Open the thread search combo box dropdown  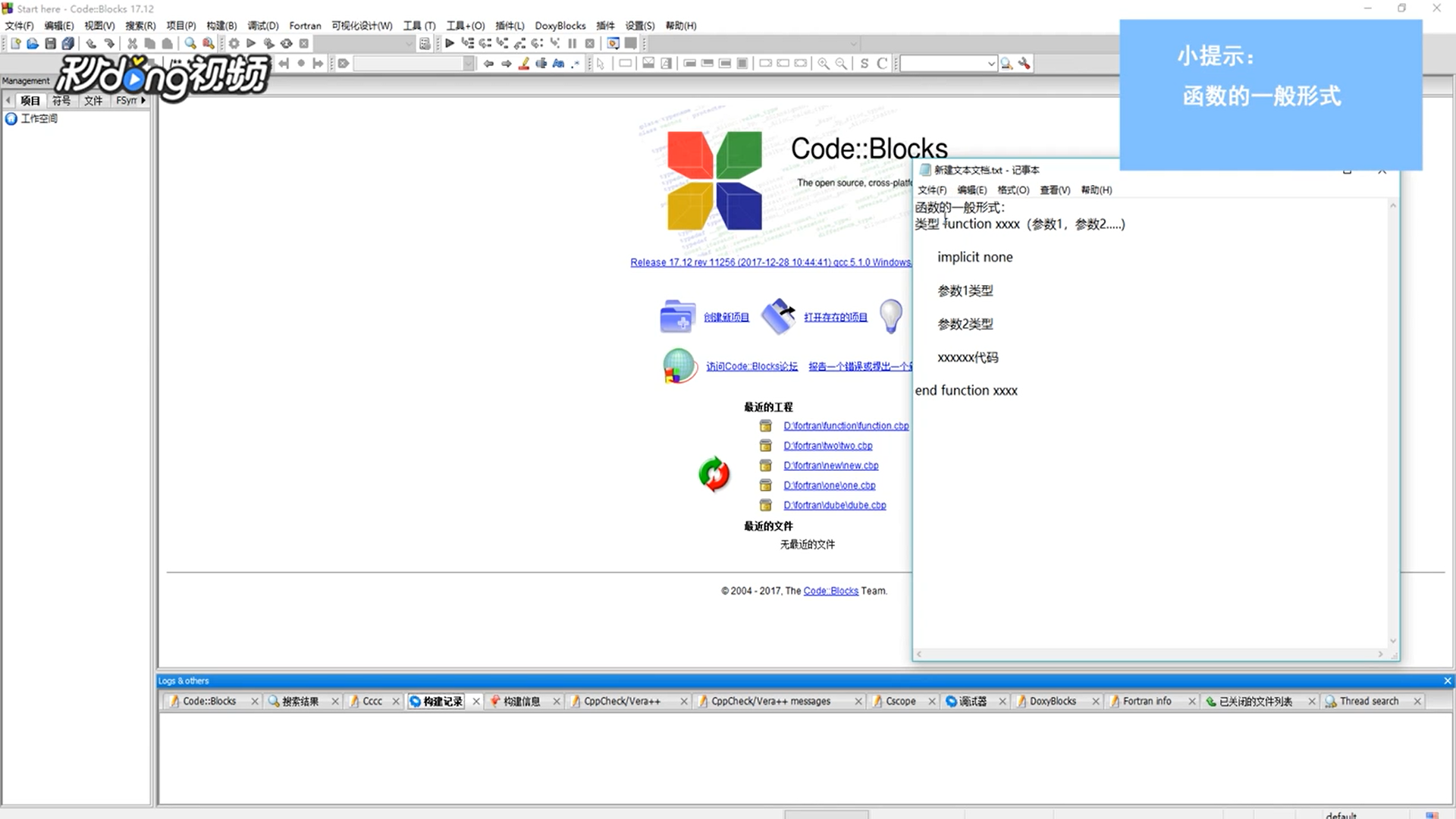tap(991, 64)
